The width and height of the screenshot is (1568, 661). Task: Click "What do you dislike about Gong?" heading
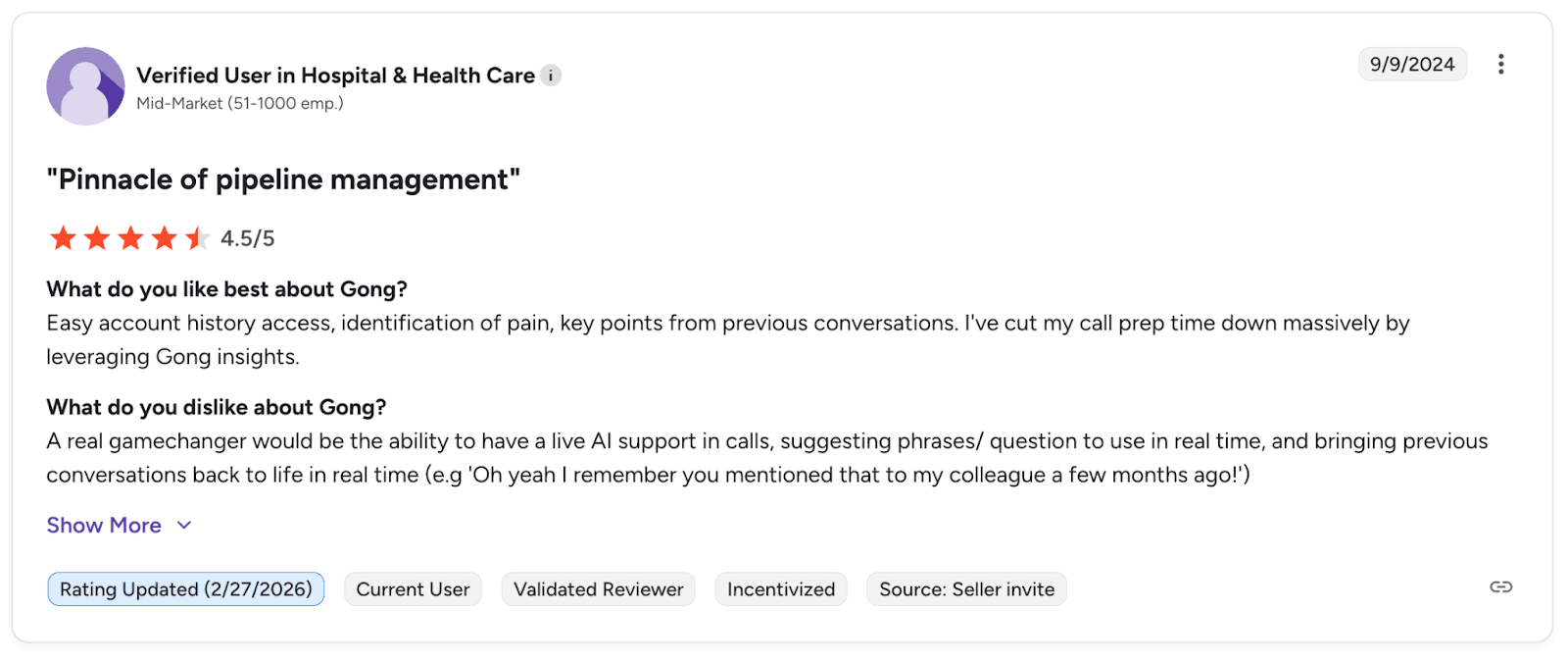[217, 407]
